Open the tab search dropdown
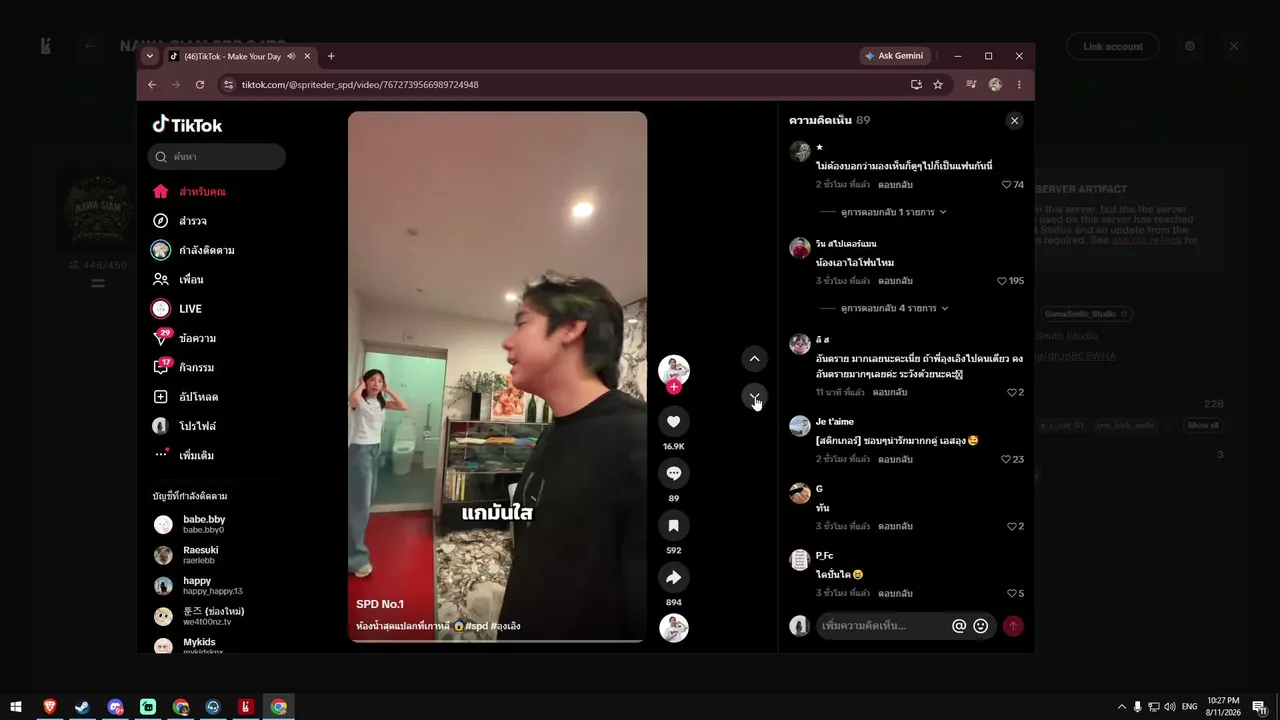 pos(150,56)
